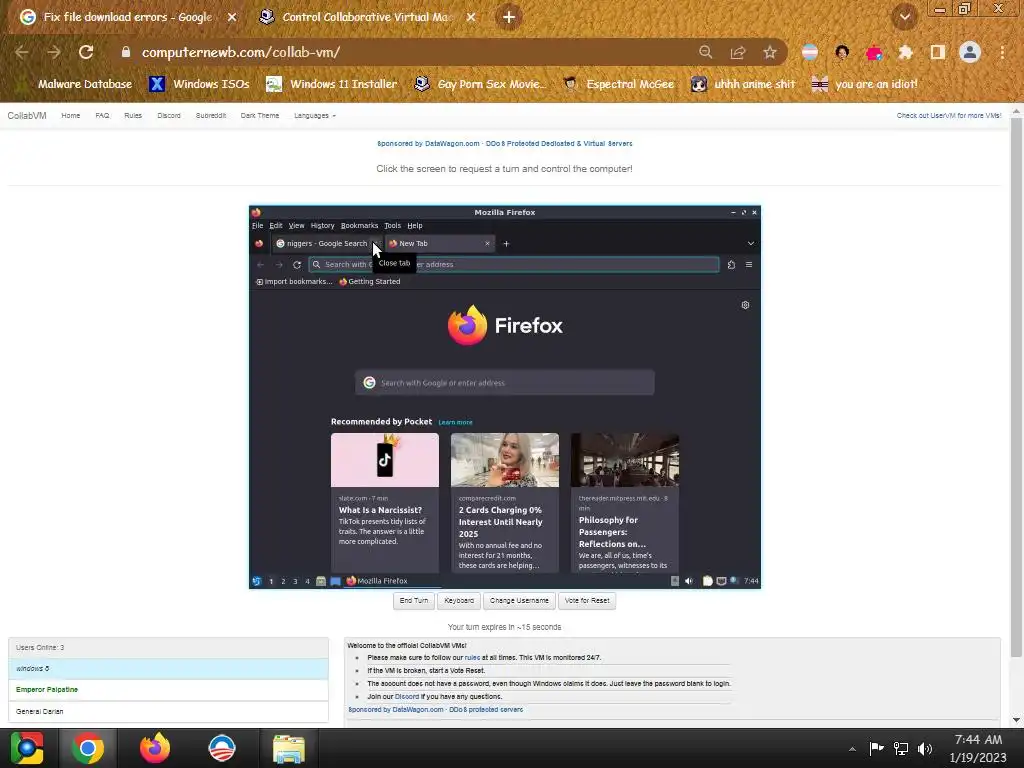The image size is (1024, 768).
Task: Go back in Chrome history
Action: (x=22, y=52)
